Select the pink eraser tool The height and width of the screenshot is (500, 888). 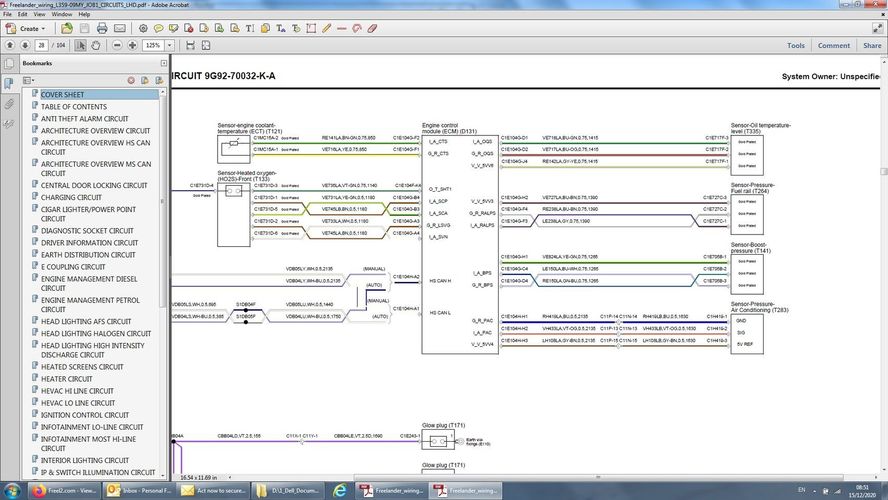372,28
